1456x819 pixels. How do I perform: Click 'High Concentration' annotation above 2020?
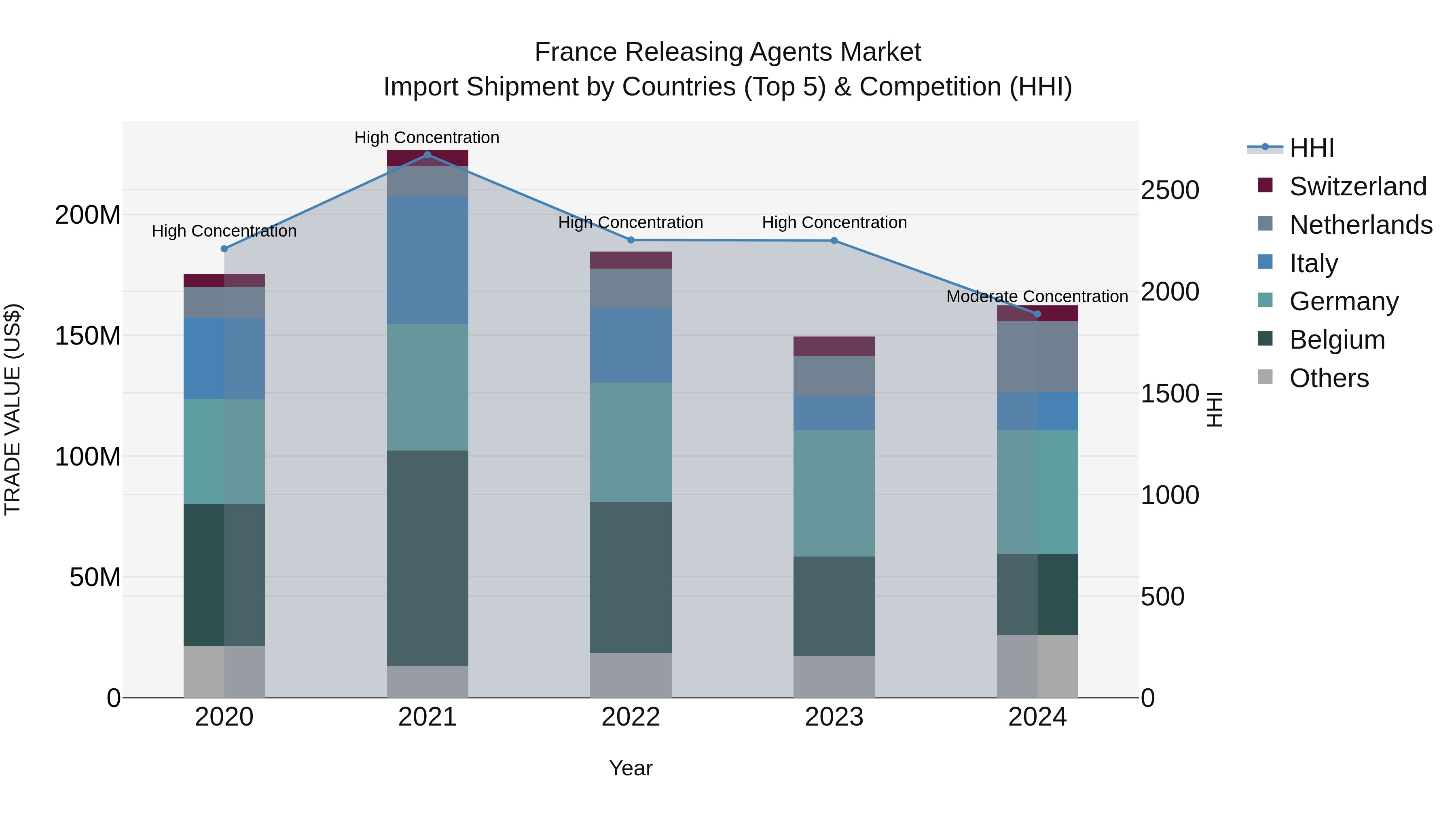coord(224,231)
